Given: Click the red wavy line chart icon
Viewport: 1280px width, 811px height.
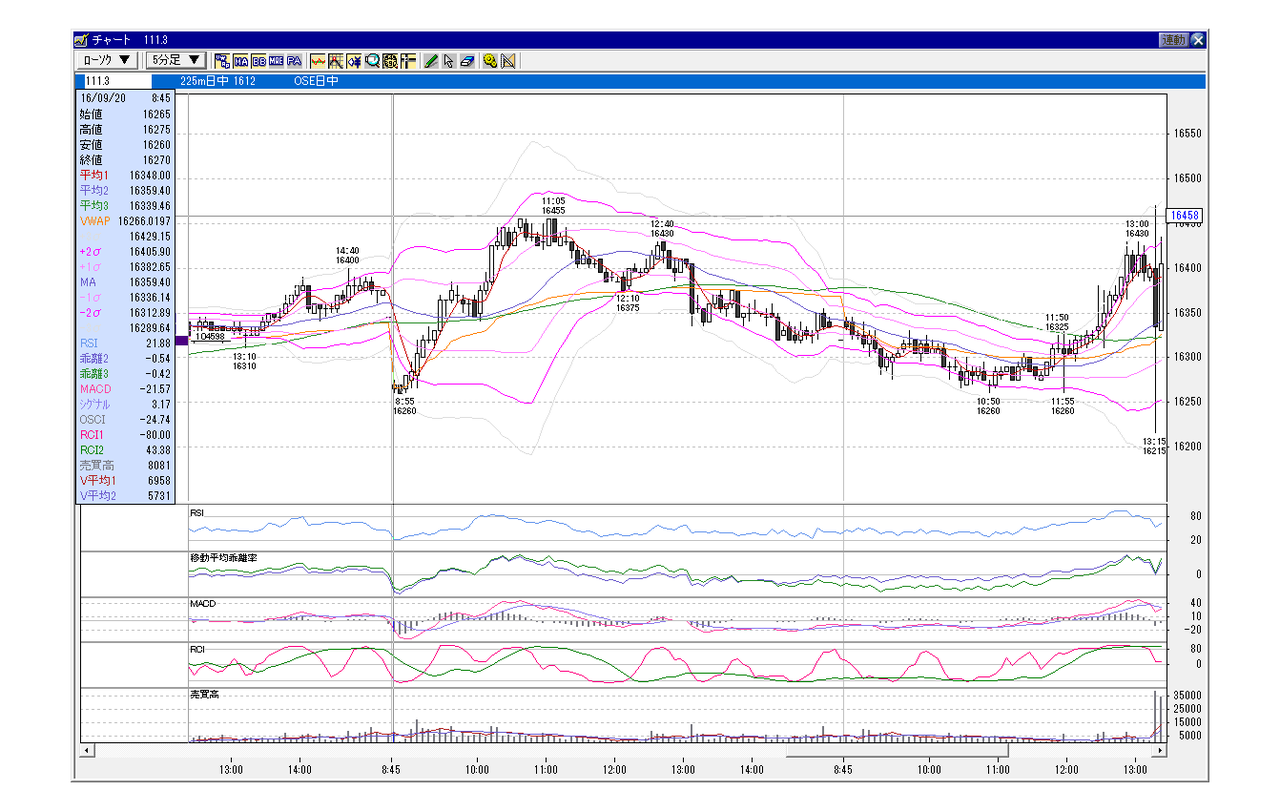Looking at the screenshot, I should click(318, 61).
